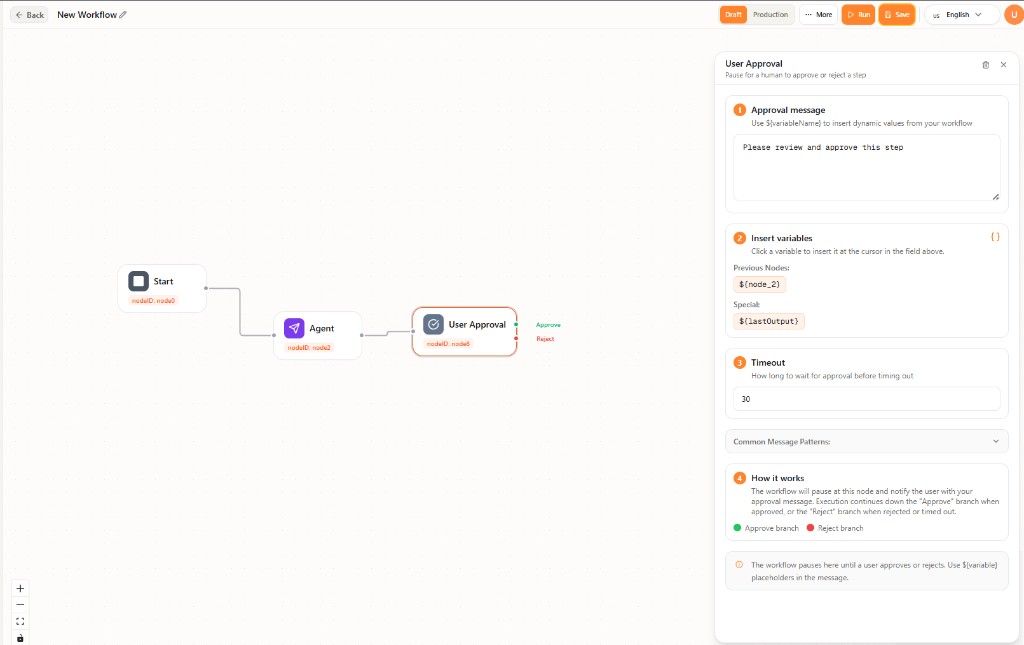1024x645 pixels.
Task: Save the workflow
Action: 897,14
